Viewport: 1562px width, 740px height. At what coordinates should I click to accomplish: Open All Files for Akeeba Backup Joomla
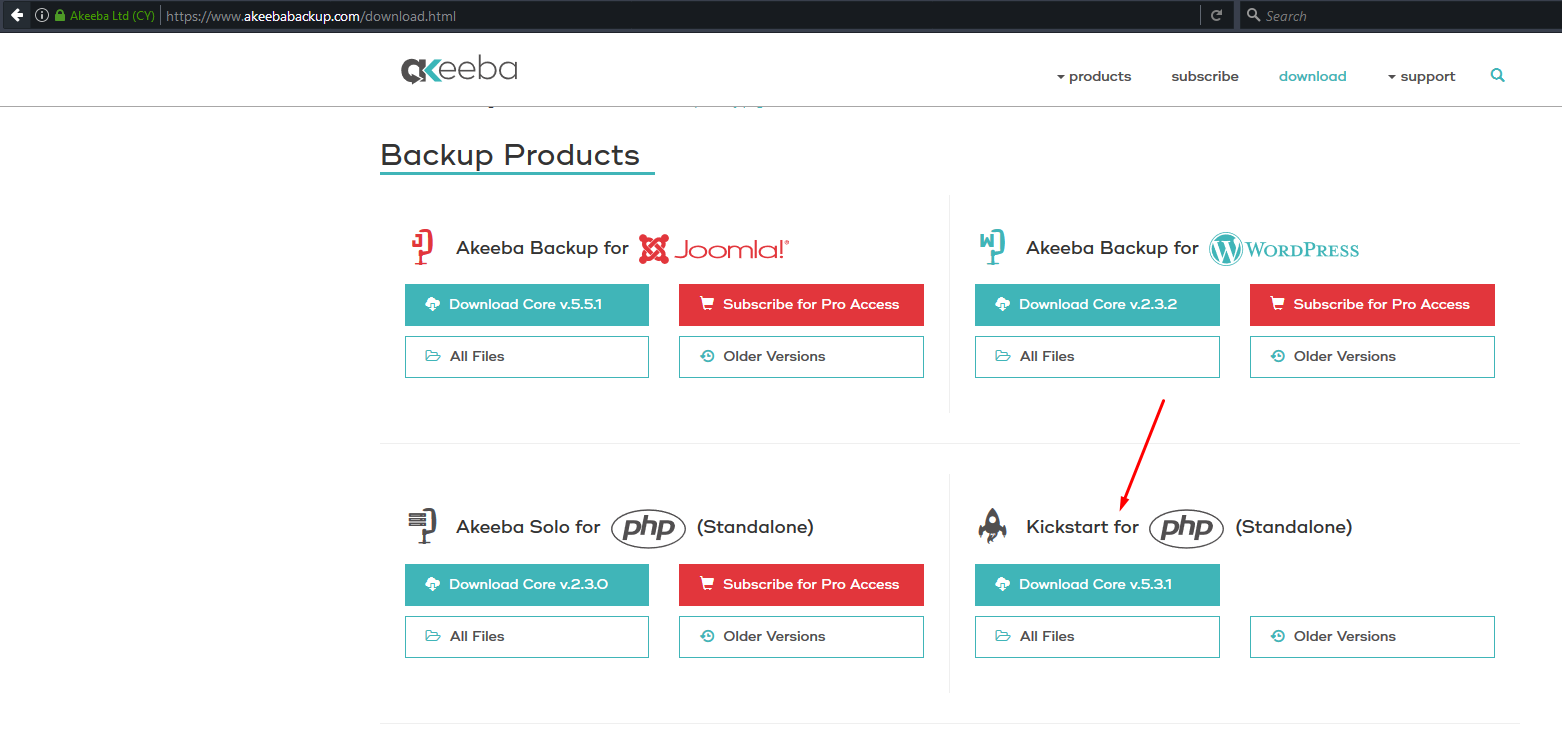click(527, 357)
